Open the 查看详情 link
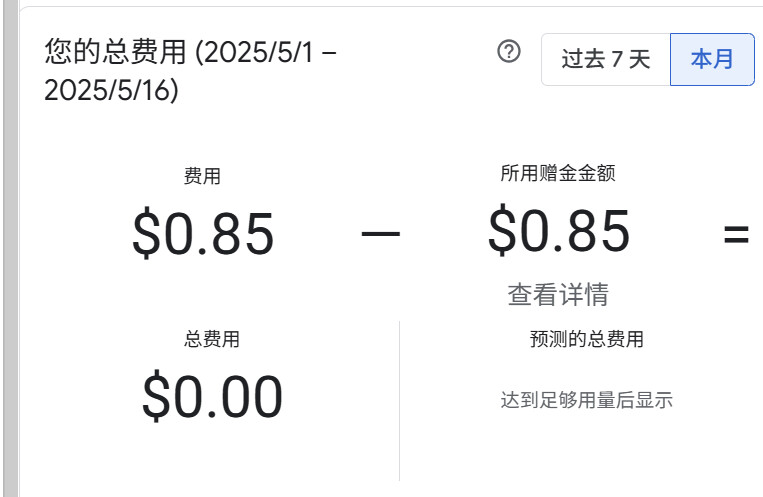This screenshot has width=763, height=497. click(x=558, y=294)
